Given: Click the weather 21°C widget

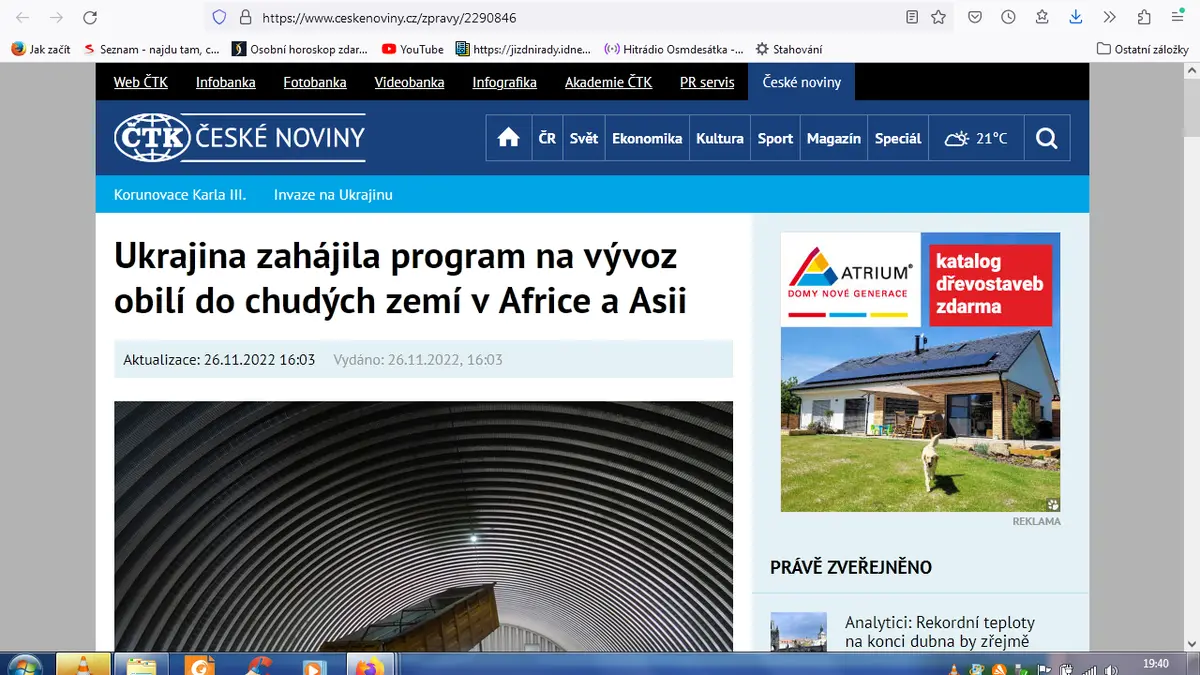Looking at the screenshot, I should click(976, 138).
